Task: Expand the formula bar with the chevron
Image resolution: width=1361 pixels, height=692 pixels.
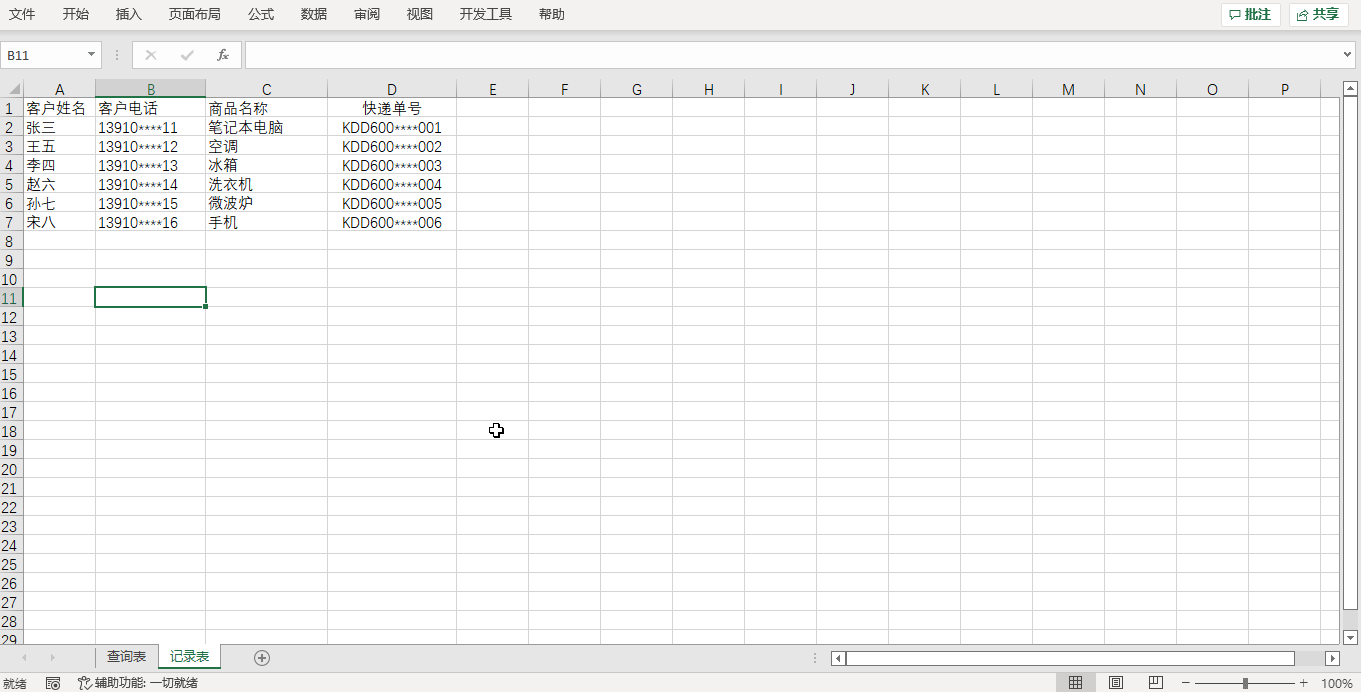Action: 1348,55
